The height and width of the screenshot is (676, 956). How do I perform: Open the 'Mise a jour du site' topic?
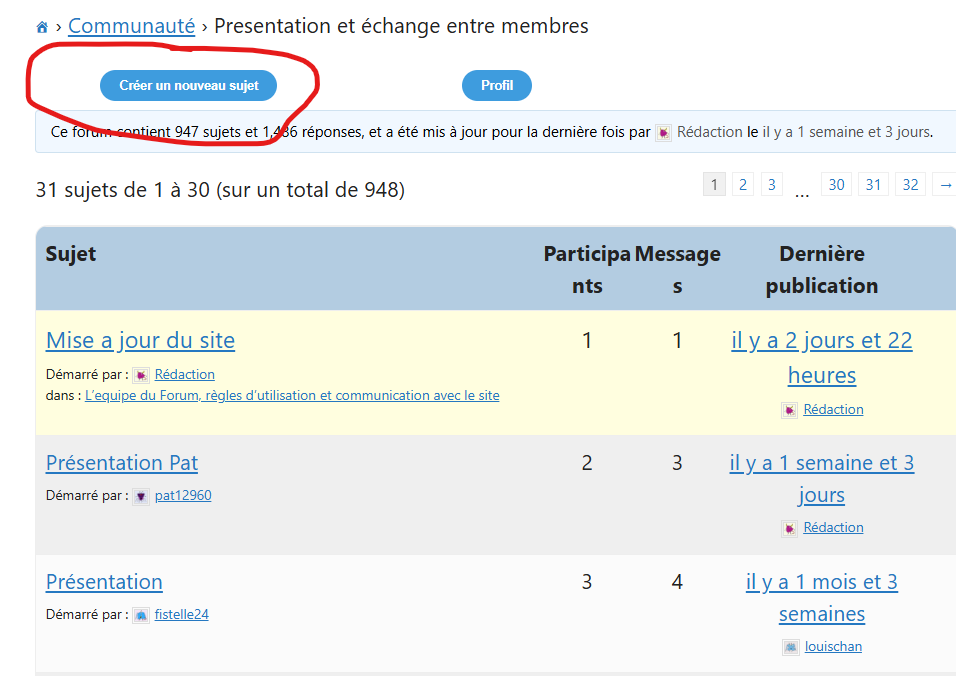[140, 341]
